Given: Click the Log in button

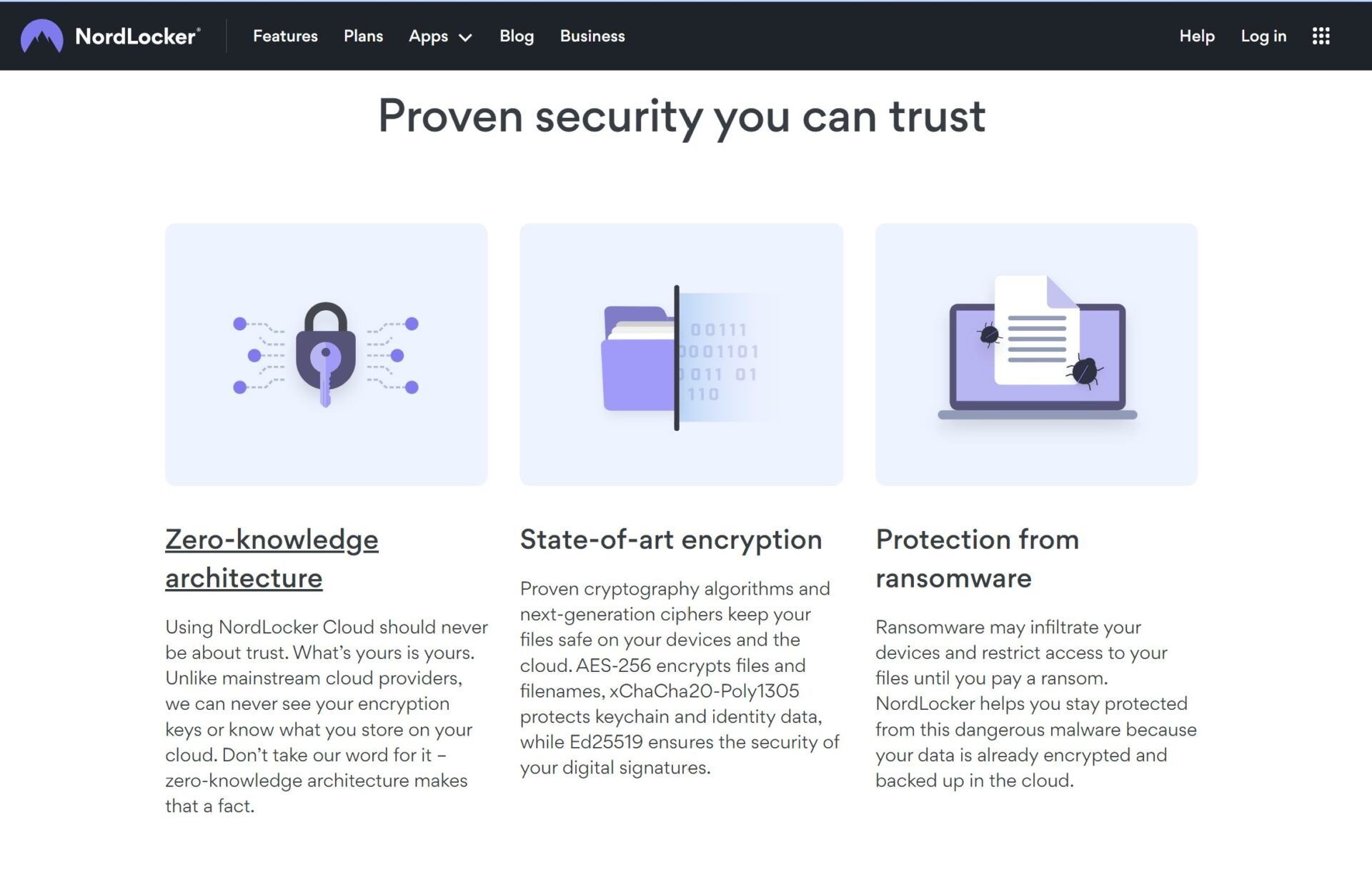Looking at the screenshot, I should tap(1264, 36).
